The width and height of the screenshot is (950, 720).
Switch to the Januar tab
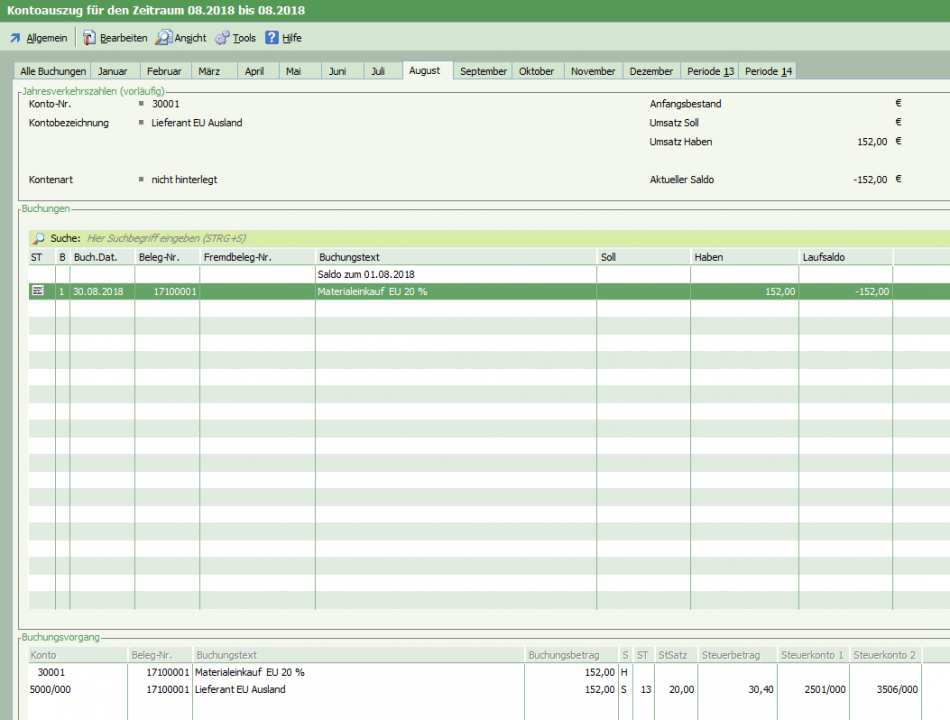pyautogui.click(x=115, y=71)
